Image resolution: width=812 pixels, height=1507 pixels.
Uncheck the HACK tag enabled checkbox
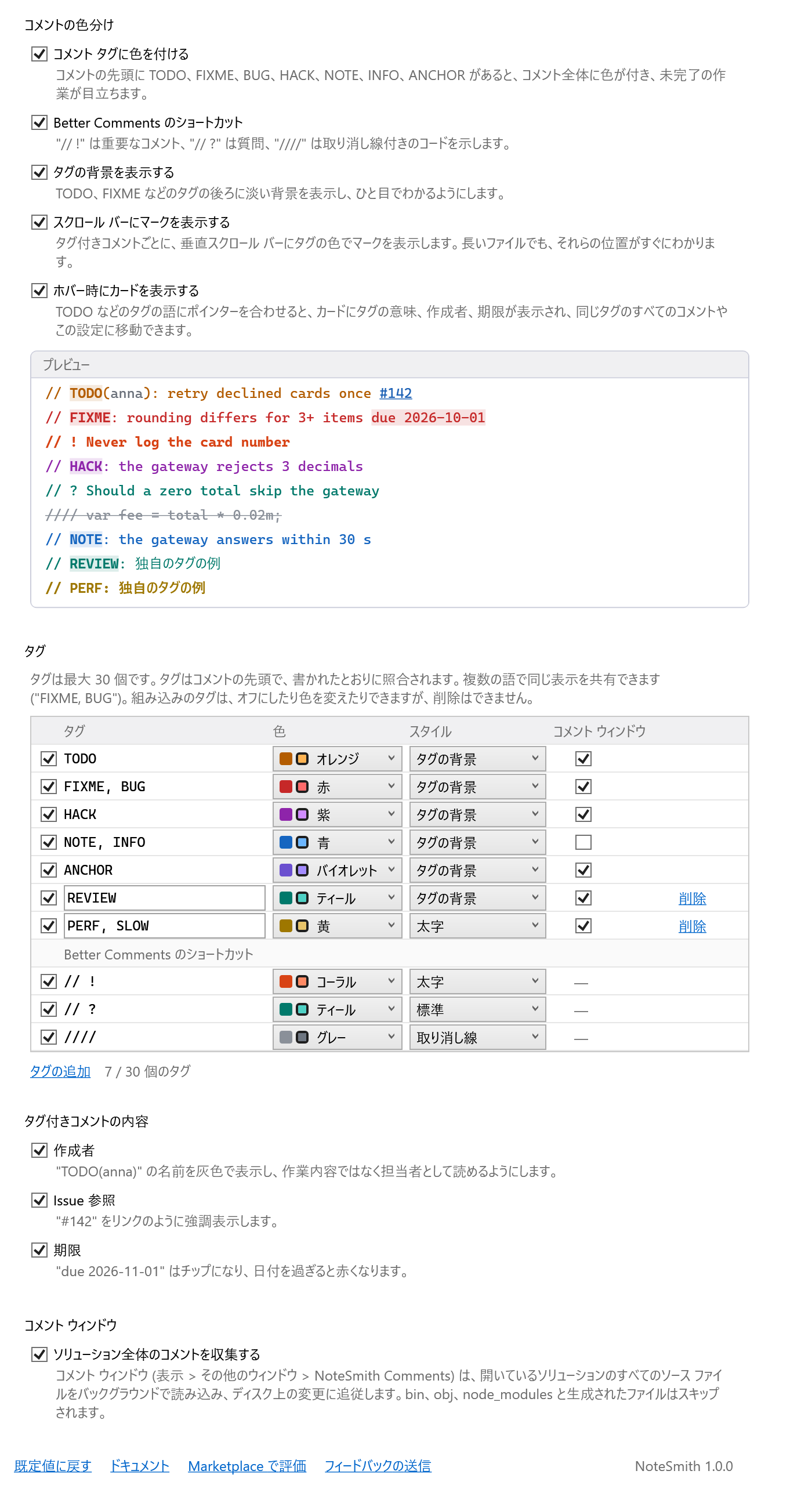click(x=49, y=814)
